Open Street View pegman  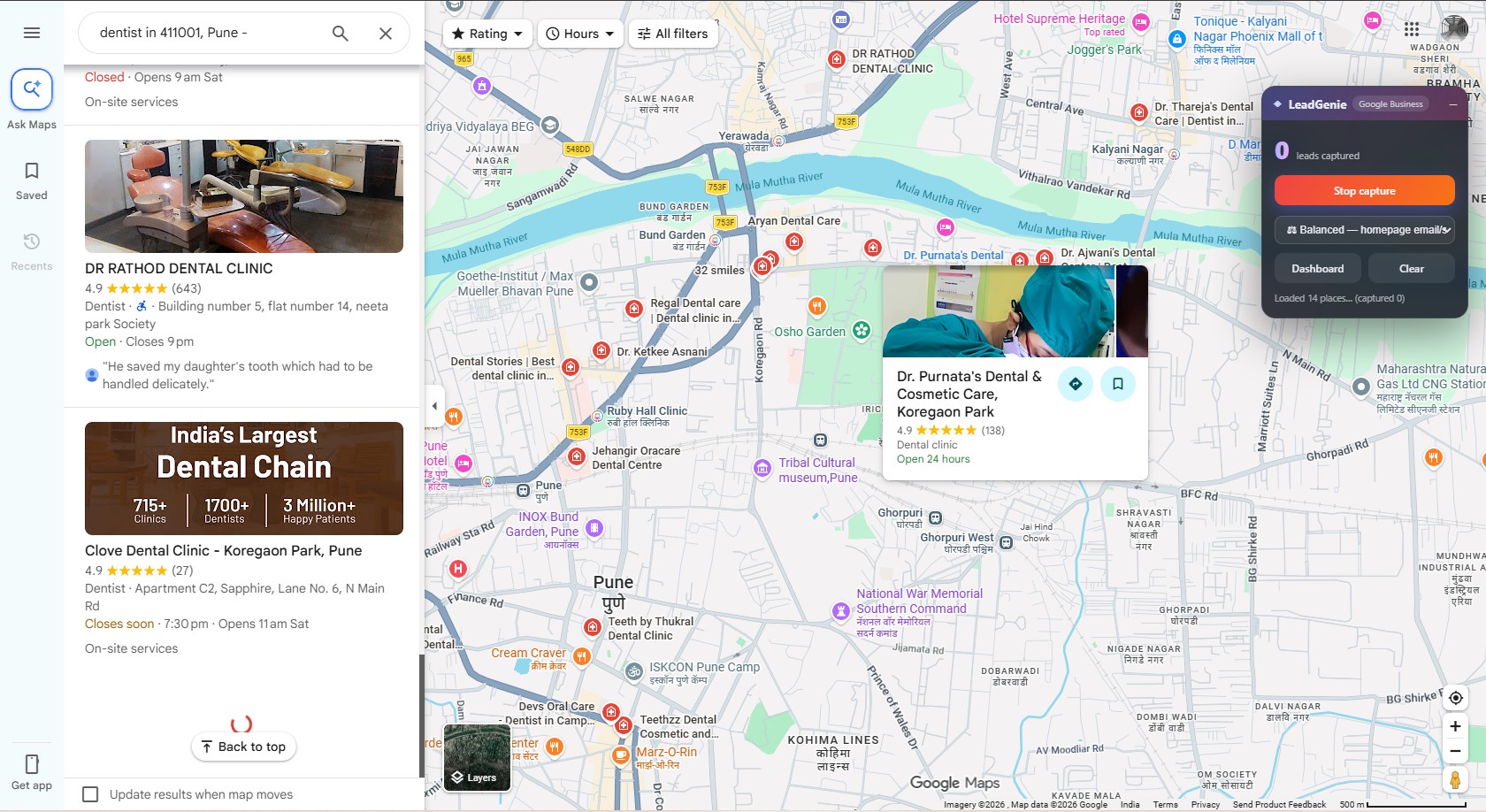pos(1455,780)
